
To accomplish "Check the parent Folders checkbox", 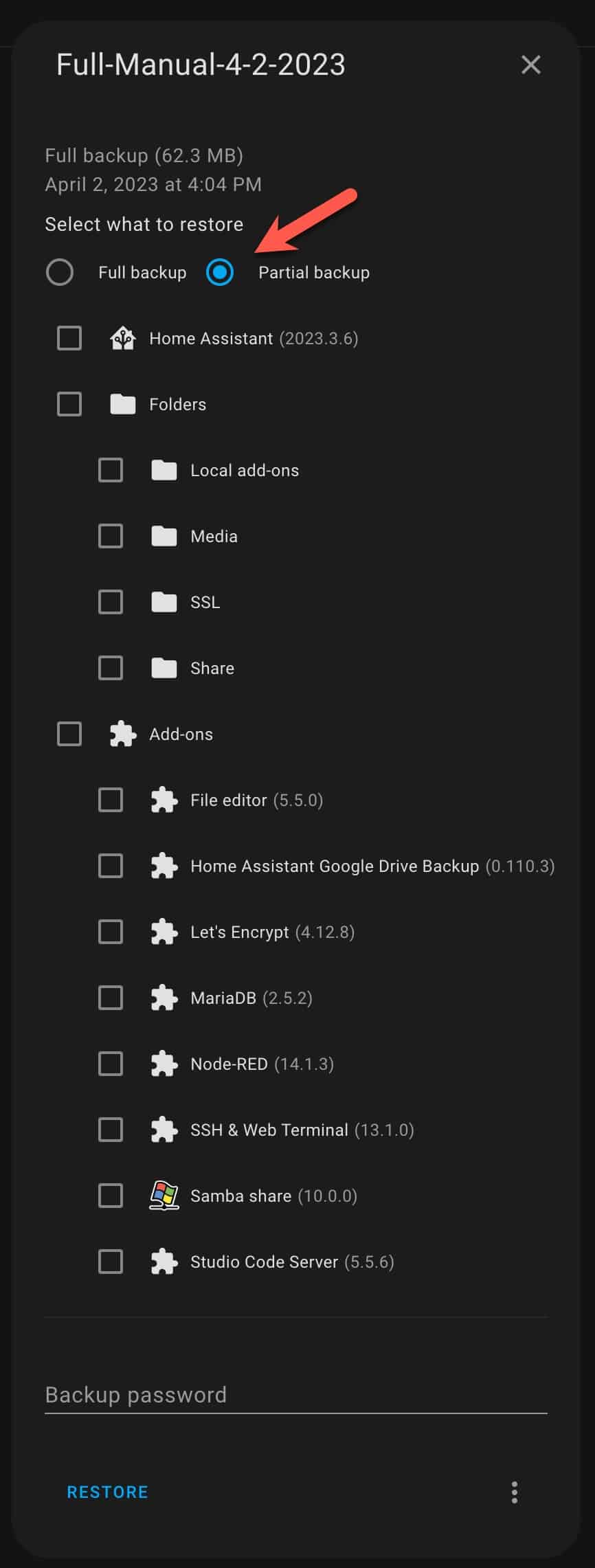I will click(69, 404).
